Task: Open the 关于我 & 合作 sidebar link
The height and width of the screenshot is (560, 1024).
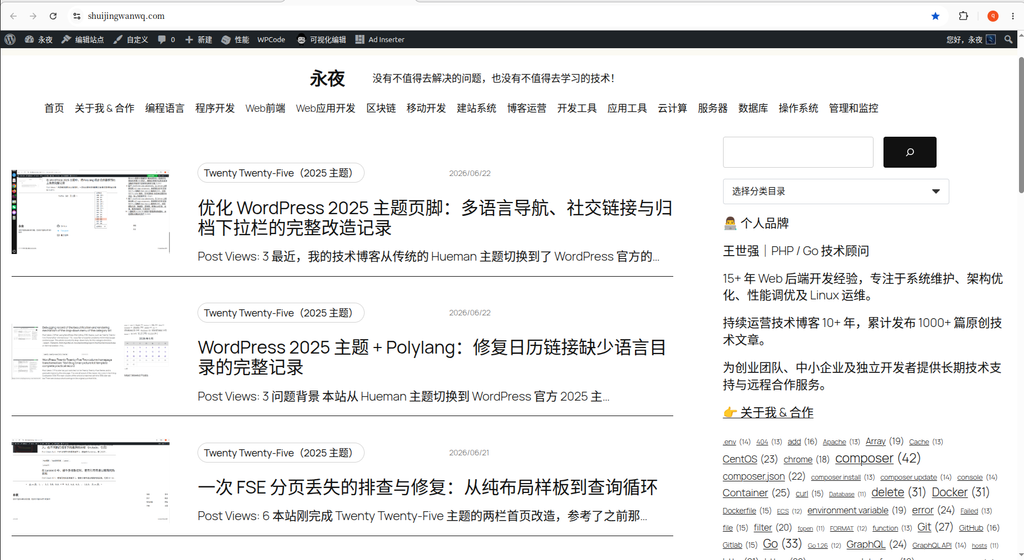Action: click(768, 412)
